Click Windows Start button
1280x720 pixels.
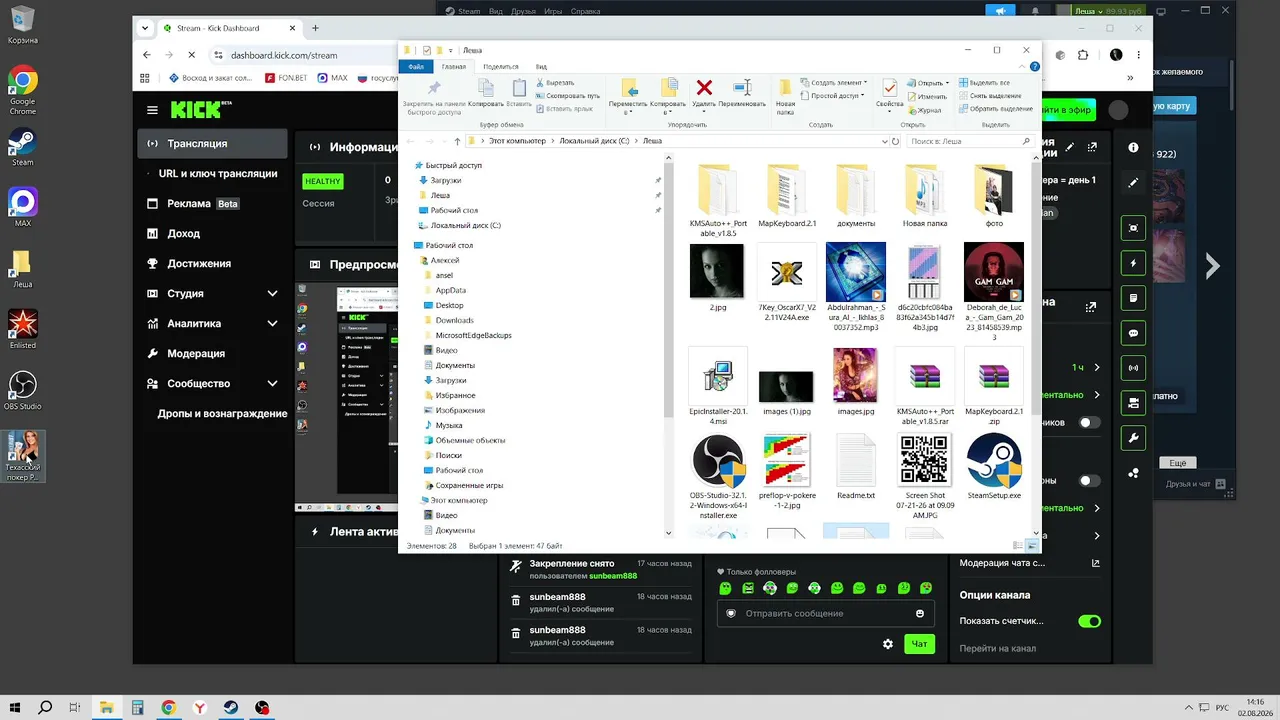point(15,708)
